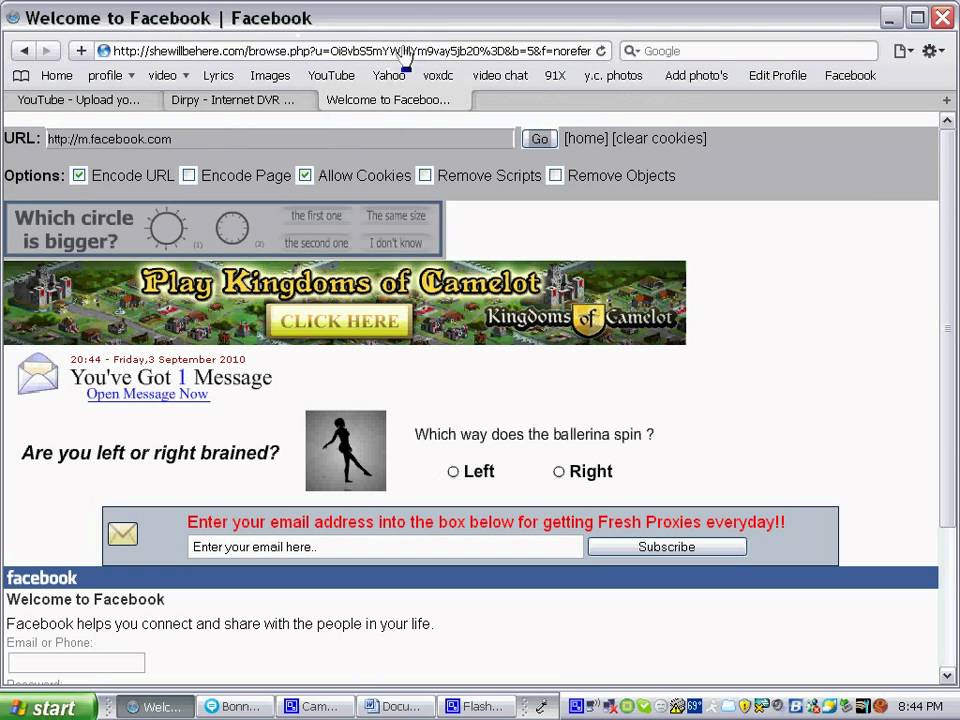Viewport: 960px width, 720px height.
Task: Toggle the Allow Cookies checkbox
Action: click(x=305, y=175)
